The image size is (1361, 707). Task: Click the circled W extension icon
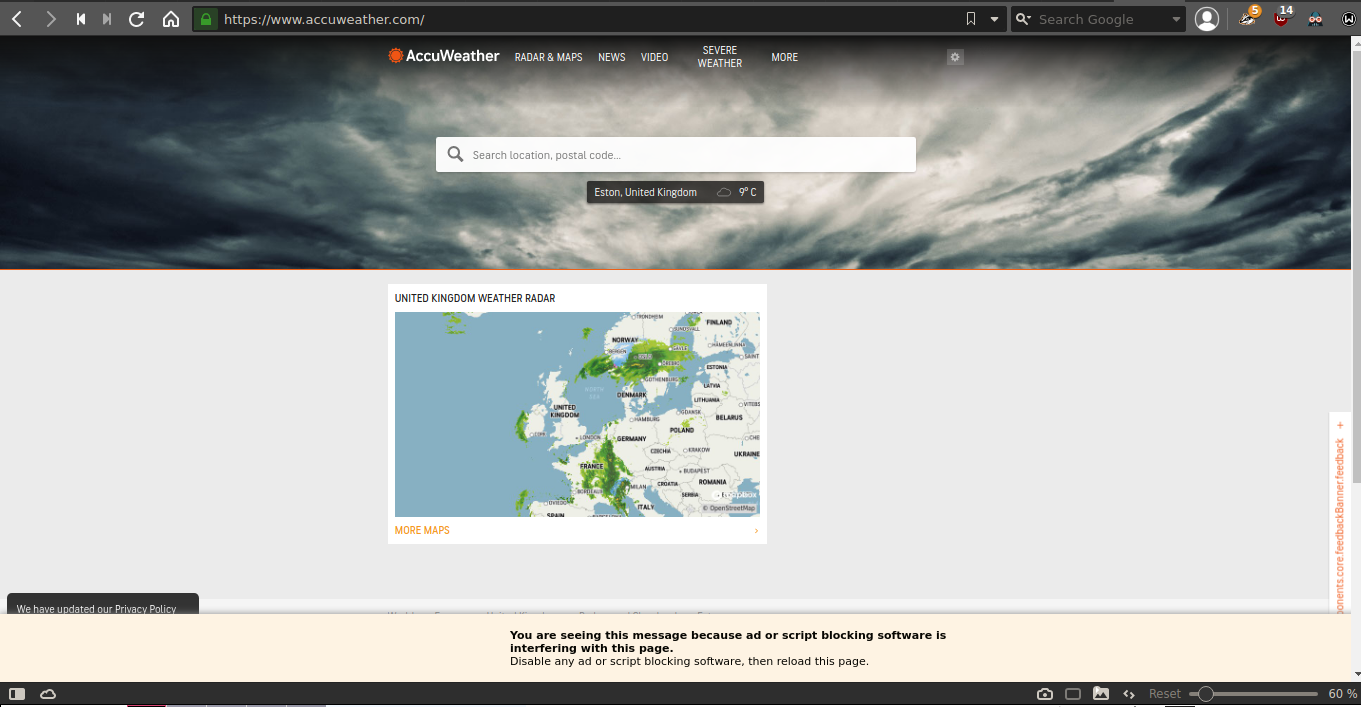pos(1347,19)
